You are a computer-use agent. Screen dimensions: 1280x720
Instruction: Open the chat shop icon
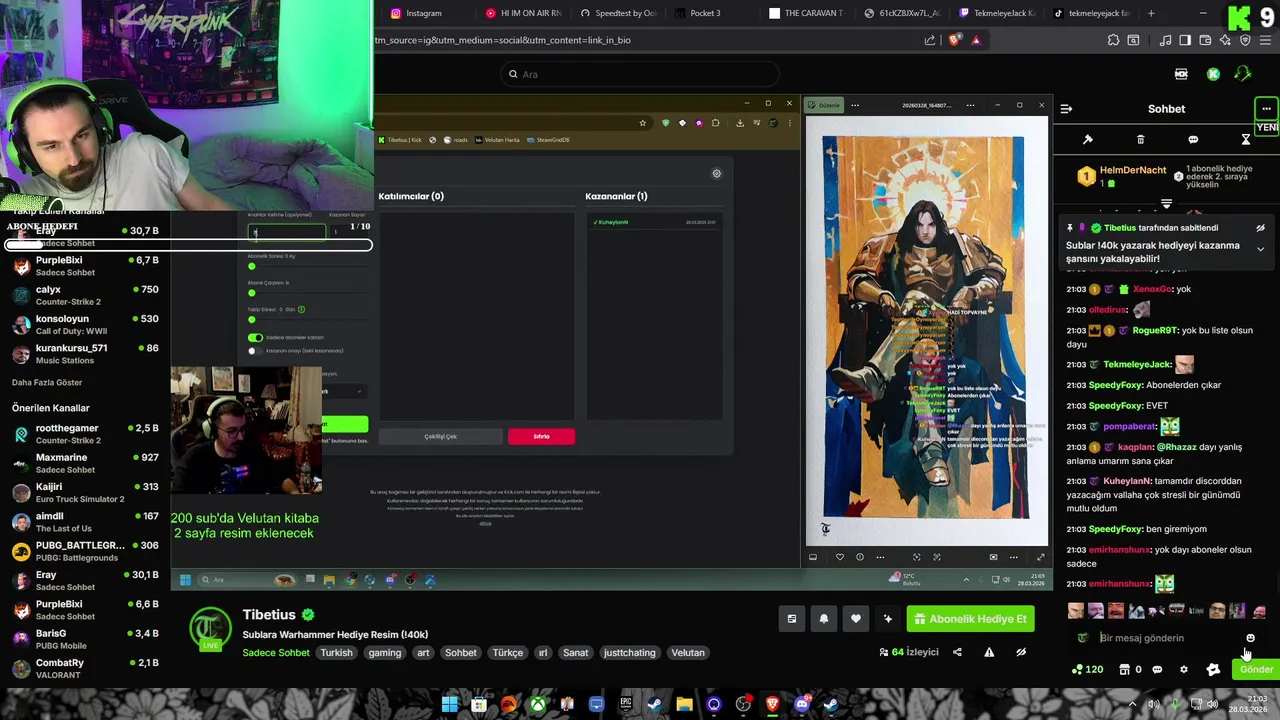[x=1124, y=670]
